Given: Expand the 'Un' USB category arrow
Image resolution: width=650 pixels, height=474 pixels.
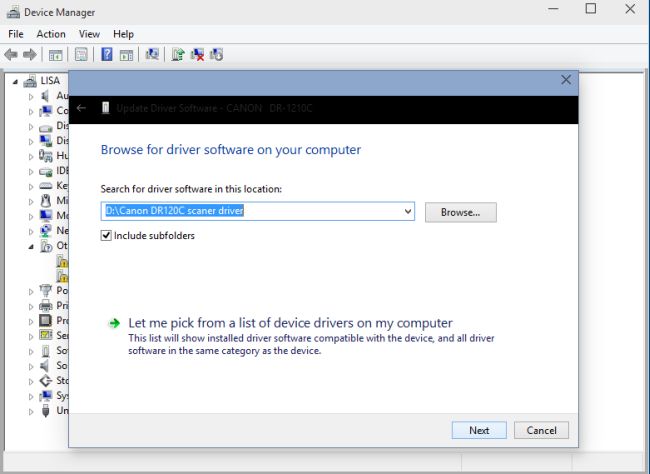Looking at the screenshot, I should [31, 412].
